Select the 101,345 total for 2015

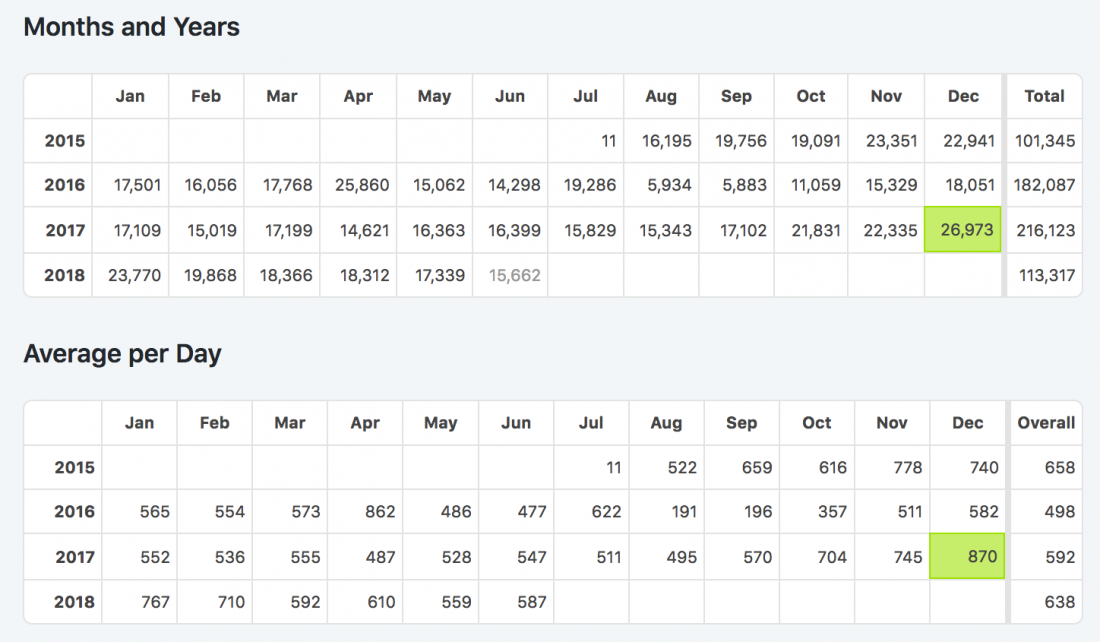coord(1045,141)
